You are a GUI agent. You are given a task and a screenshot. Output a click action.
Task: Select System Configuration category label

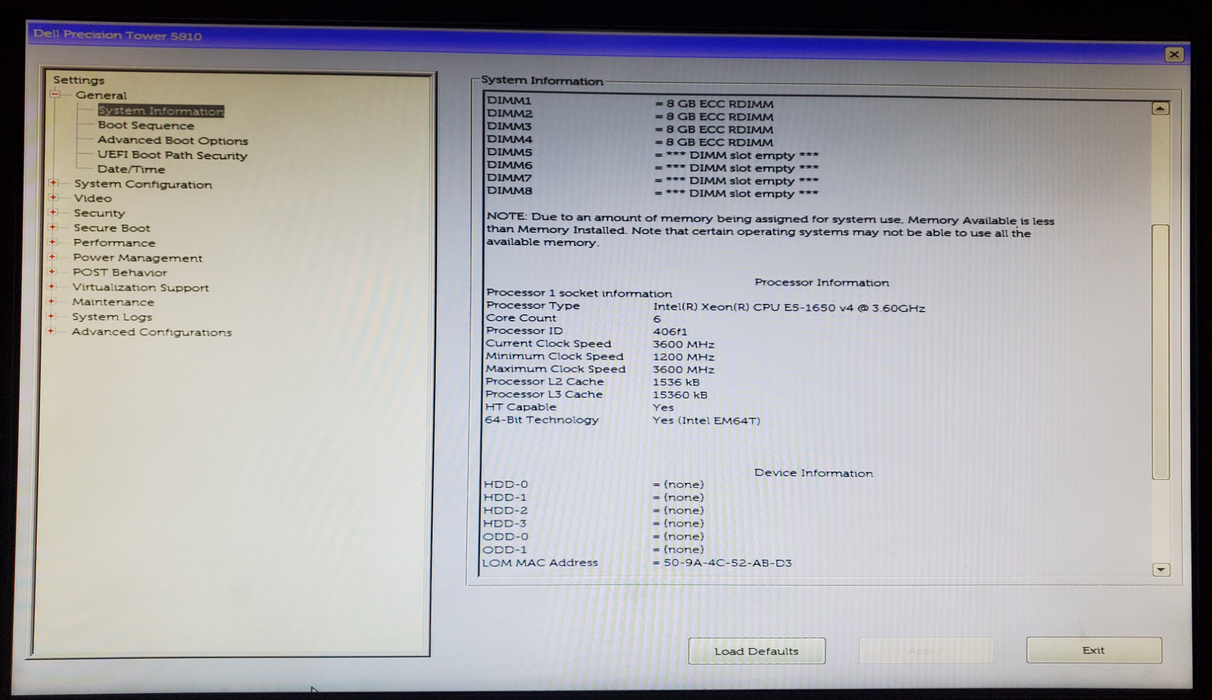click(x=143, y=184)
